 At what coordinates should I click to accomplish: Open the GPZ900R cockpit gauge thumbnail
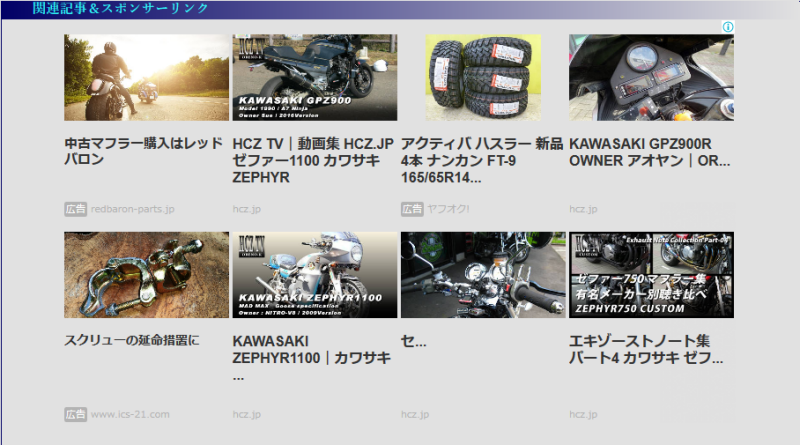[652, 78]
